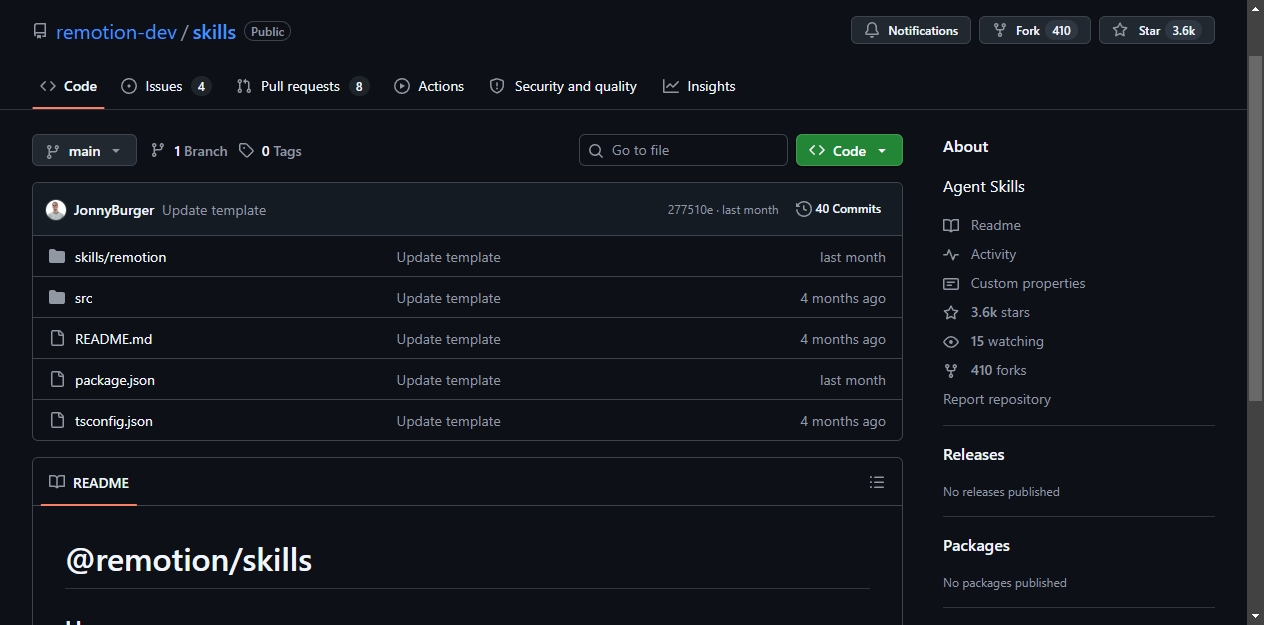View the 0 Tags link
Image resolution: width=1264 pixels, height=625 pixels.
[270, 151]
